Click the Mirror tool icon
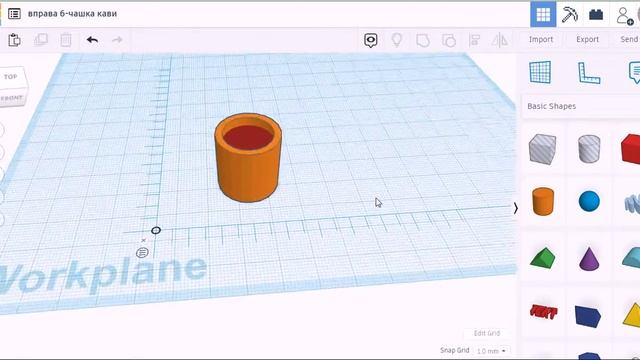The height and width of the screenshot is (360, 640). pyautogui.click(x=500, y=40)
